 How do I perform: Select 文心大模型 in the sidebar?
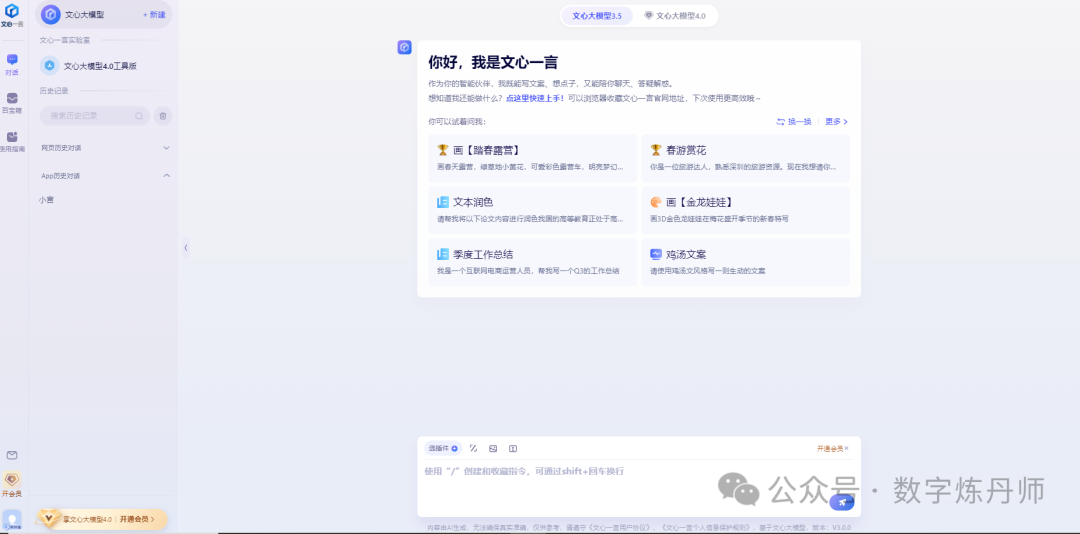click(103, 14)
